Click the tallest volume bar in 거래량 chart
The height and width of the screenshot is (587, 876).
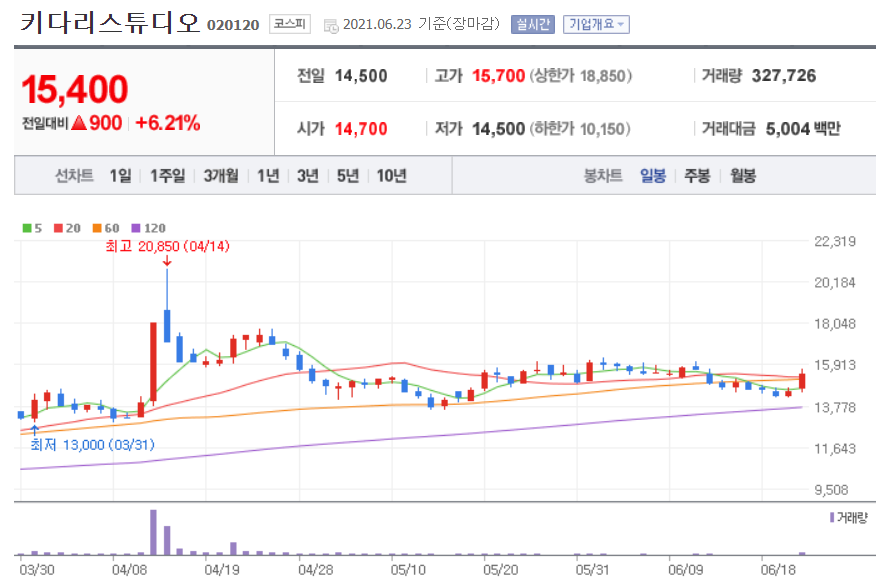pyautogui.click(x=153, y=532)
